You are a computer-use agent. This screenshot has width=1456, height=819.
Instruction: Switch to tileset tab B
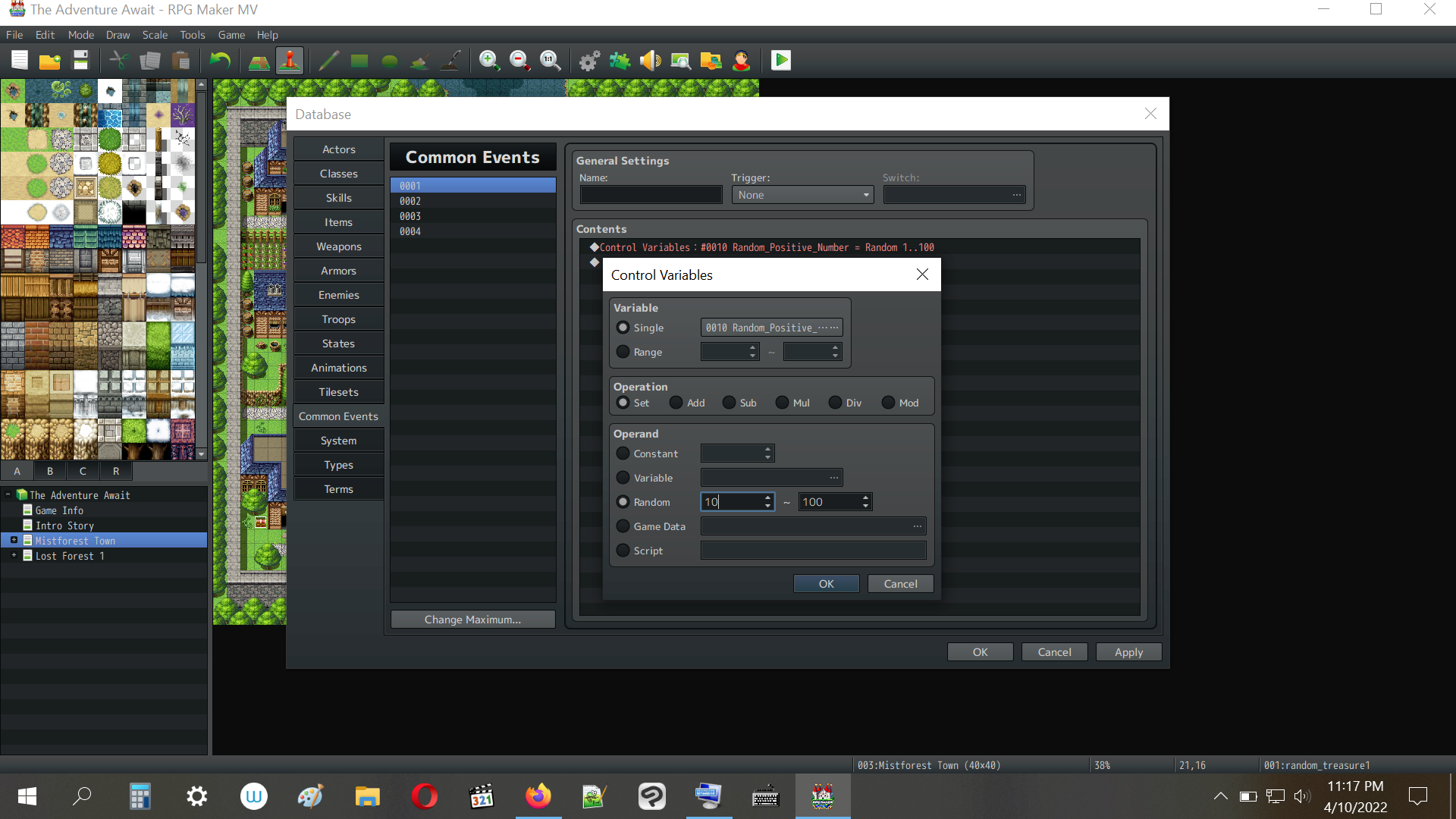[x=50, y=471]
